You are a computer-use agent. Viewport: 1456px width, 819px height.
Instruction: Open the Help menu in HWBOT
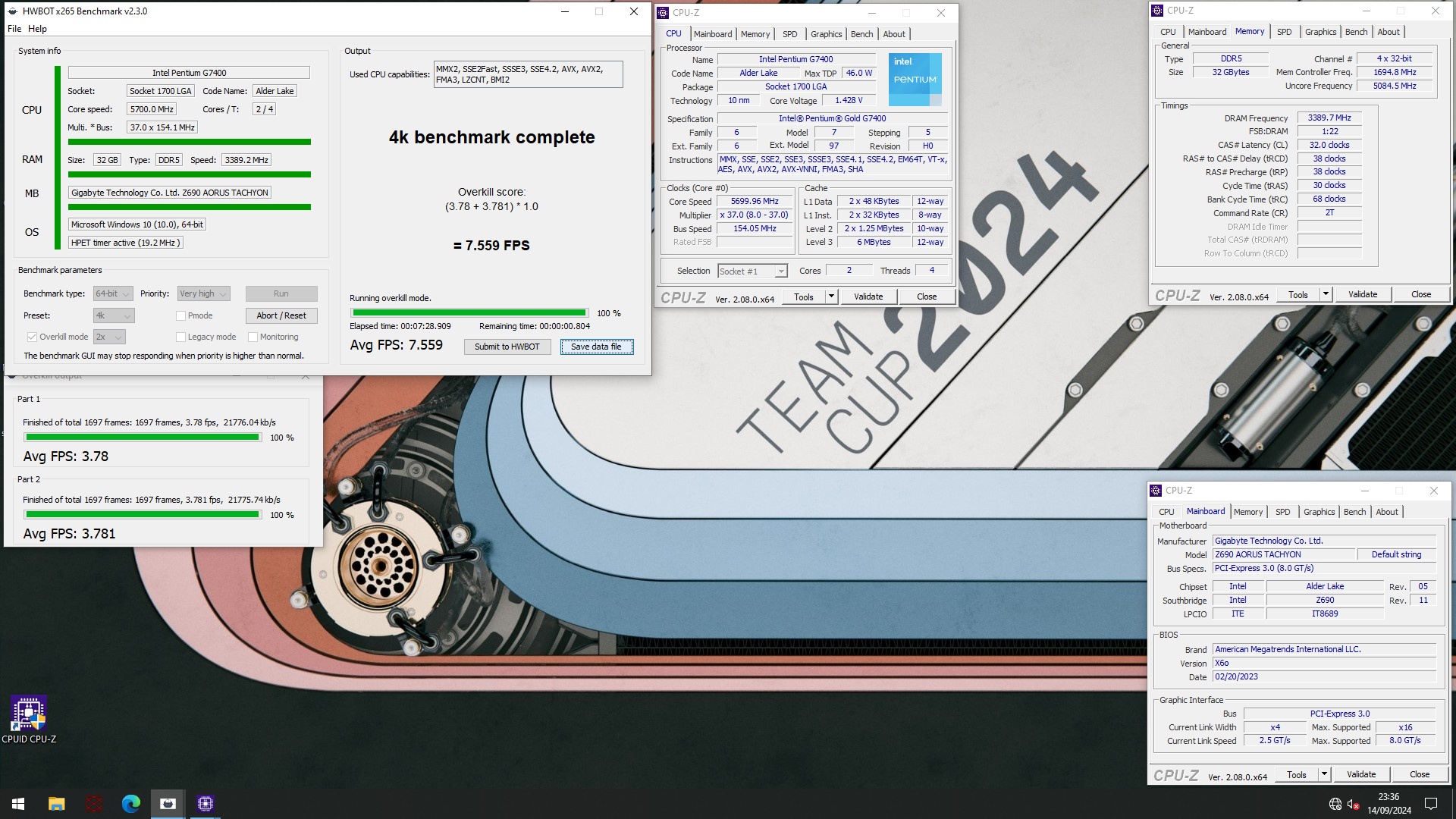pyautogui.click(x=37, y=29)
